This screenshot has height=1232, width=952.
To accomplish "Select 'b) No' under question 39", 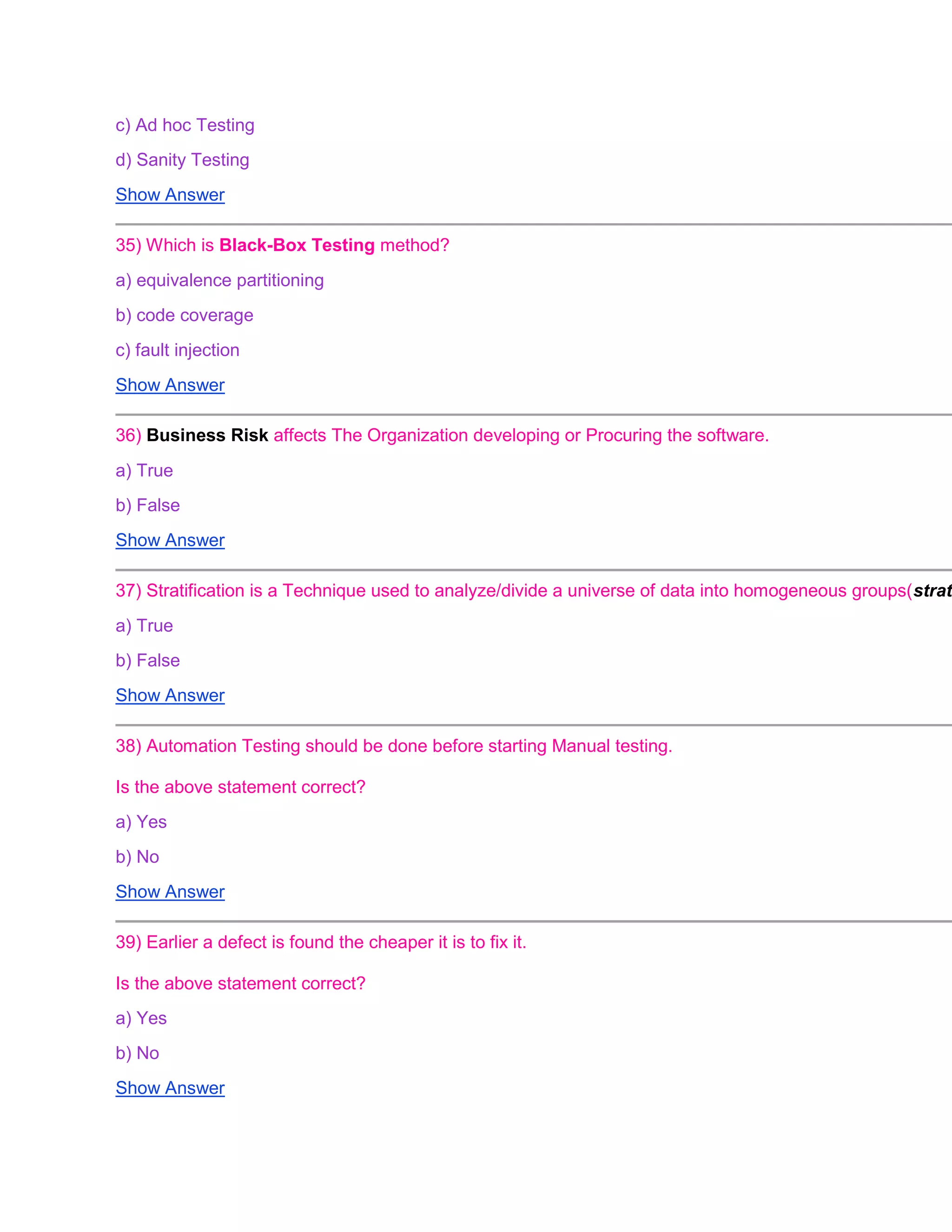I will click(137, 1053).
